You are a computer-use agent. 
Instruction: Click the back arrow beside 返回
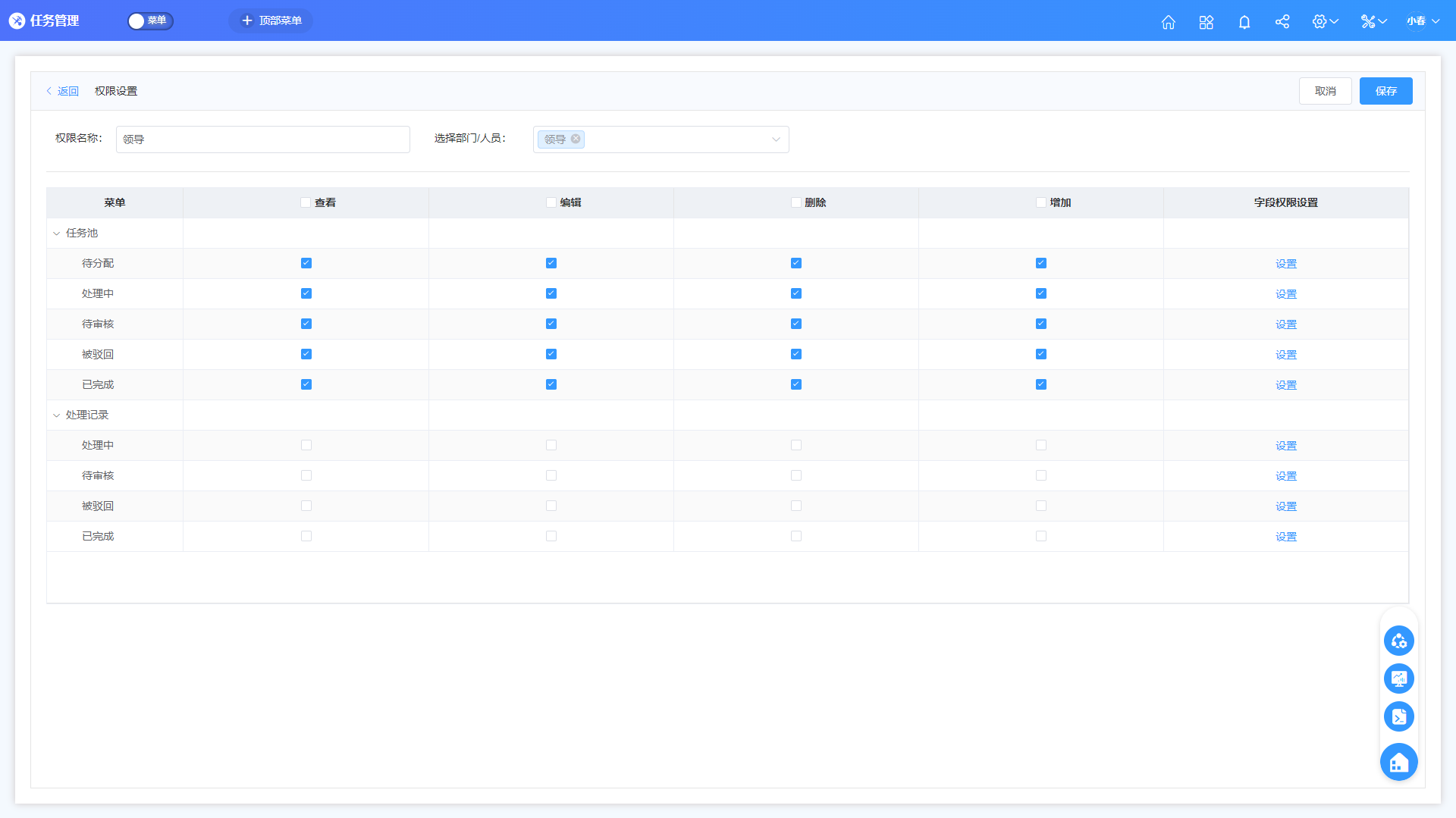(49, 91)
